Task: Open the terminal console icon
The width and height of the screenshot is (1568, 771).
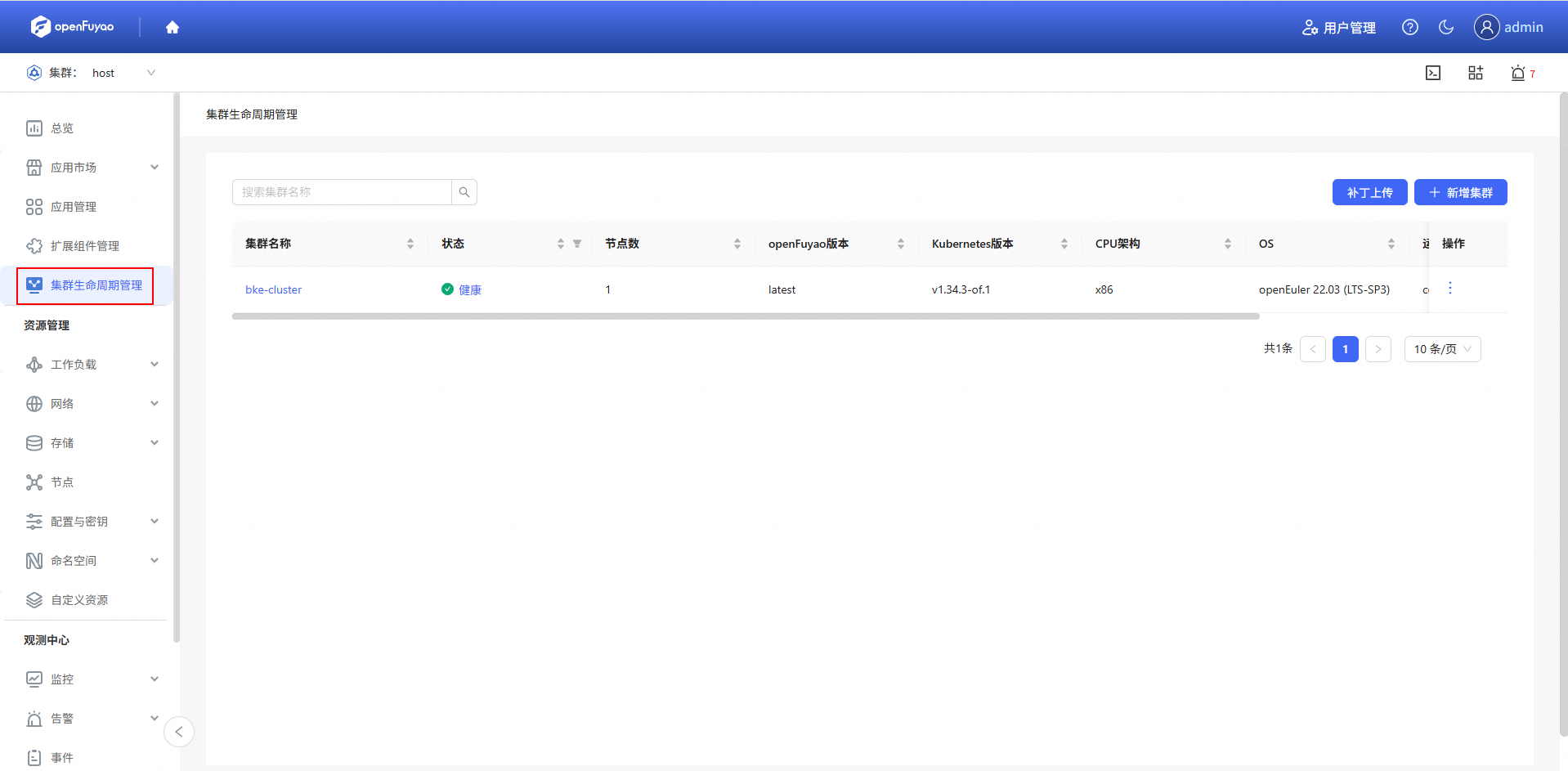Action: [1432, 73]
